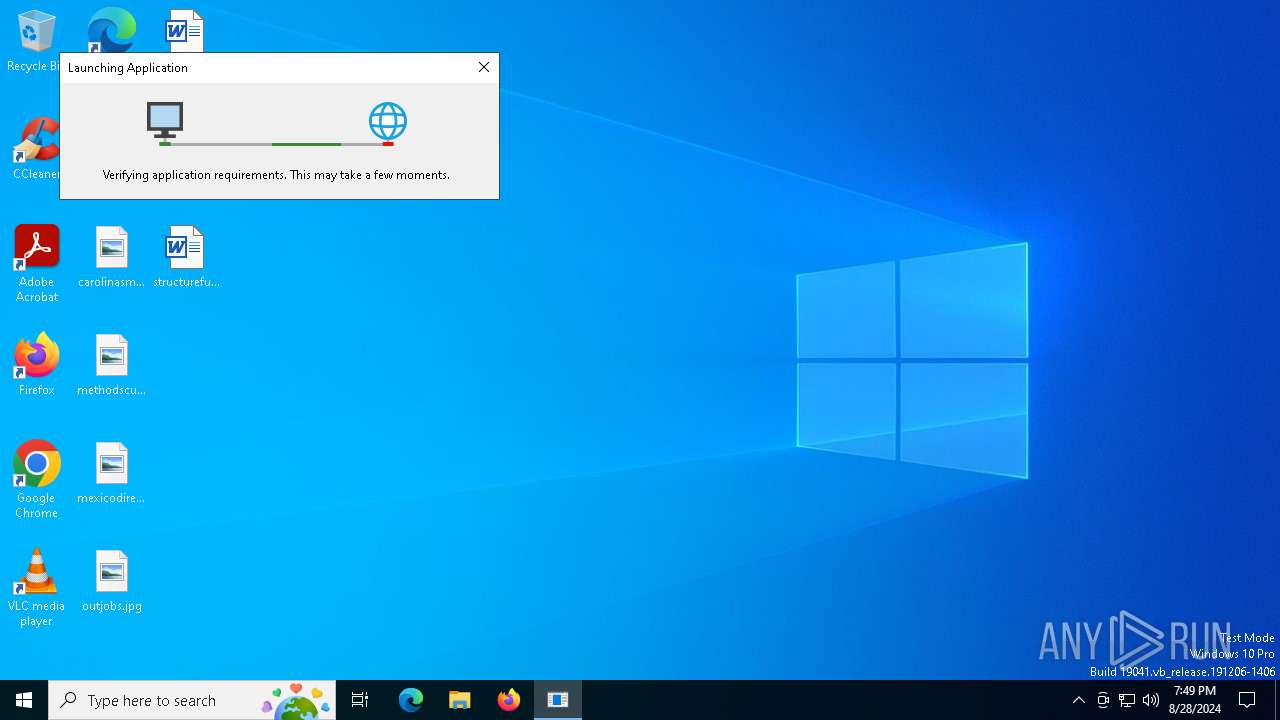Select the CCleaner desktop shortcut
The width and height of the screenshot is (1280, 720).
(36, 148)
